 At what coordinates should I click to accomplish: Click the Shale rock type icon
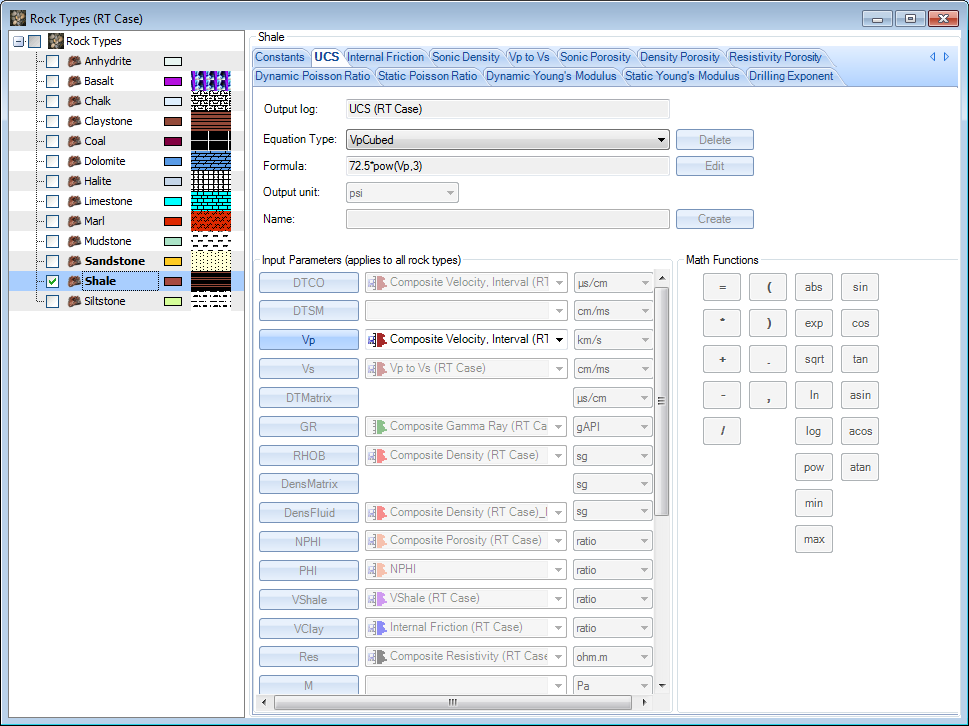[74, 281]
